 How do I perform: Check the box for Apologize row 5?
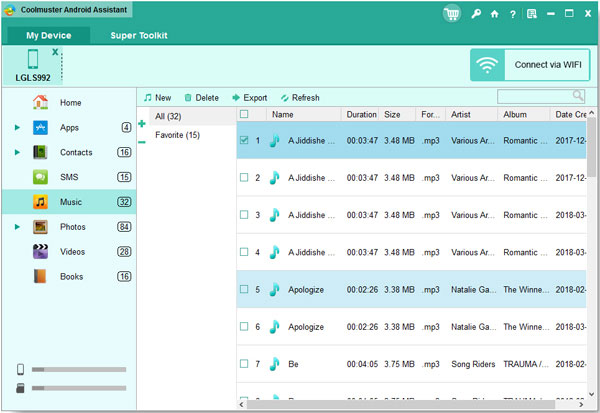click(x=244, y=289)
